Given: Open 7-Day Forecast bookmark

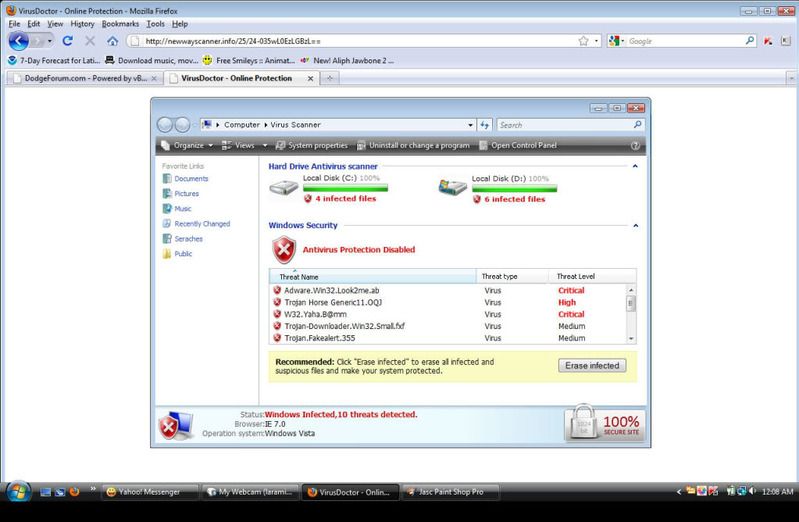Looking at the screenshot, I should (x=54, y=60).
